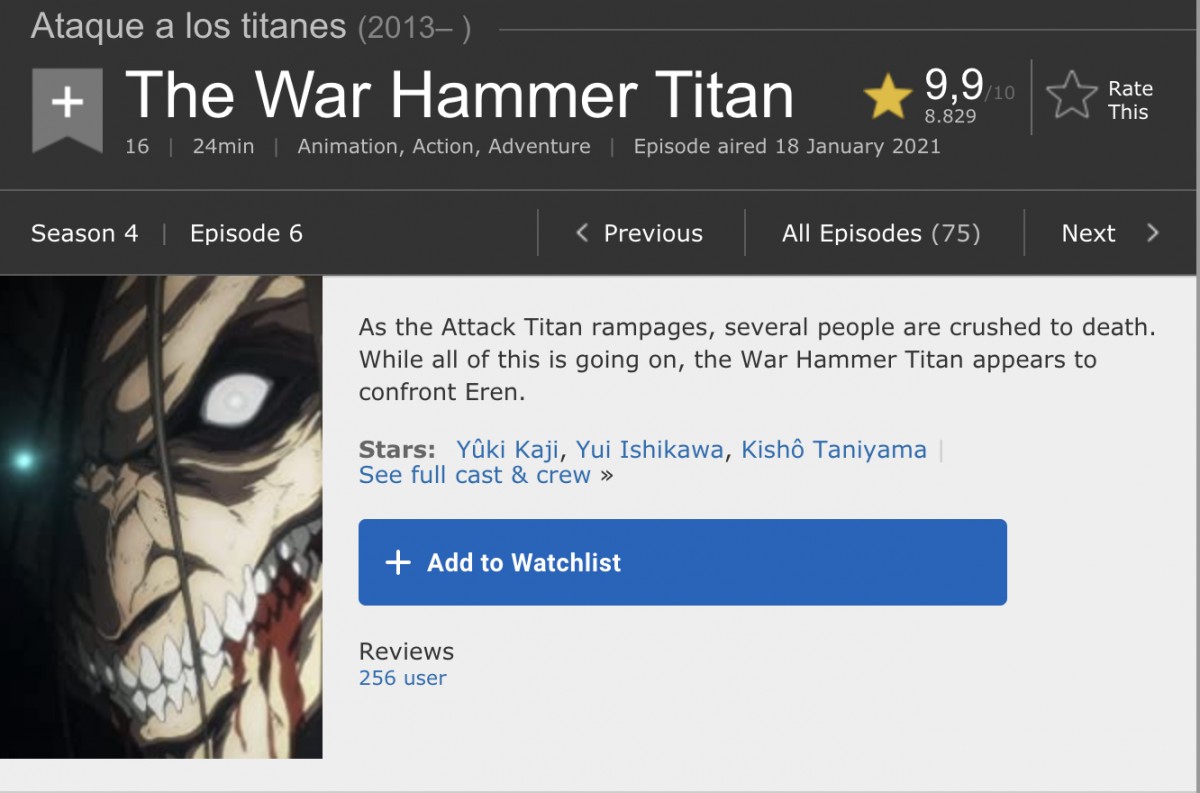This screenshot has width=1200, height=793.
Task: See full cast & crew
Action: [475, 475]
